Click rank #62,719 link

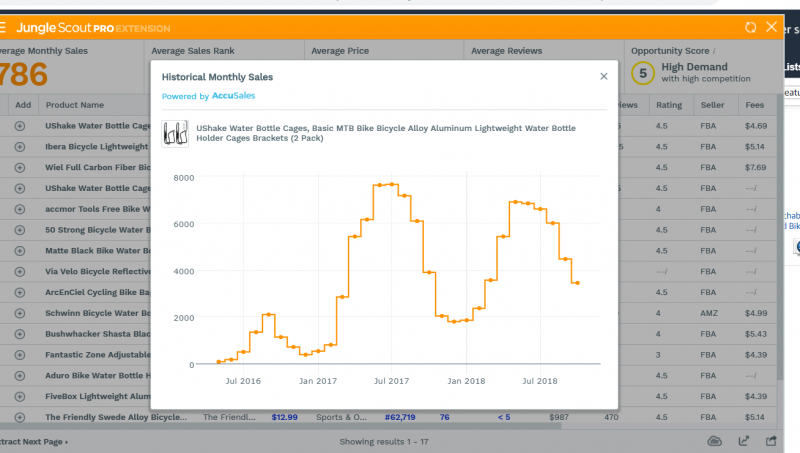coord(400,417)
